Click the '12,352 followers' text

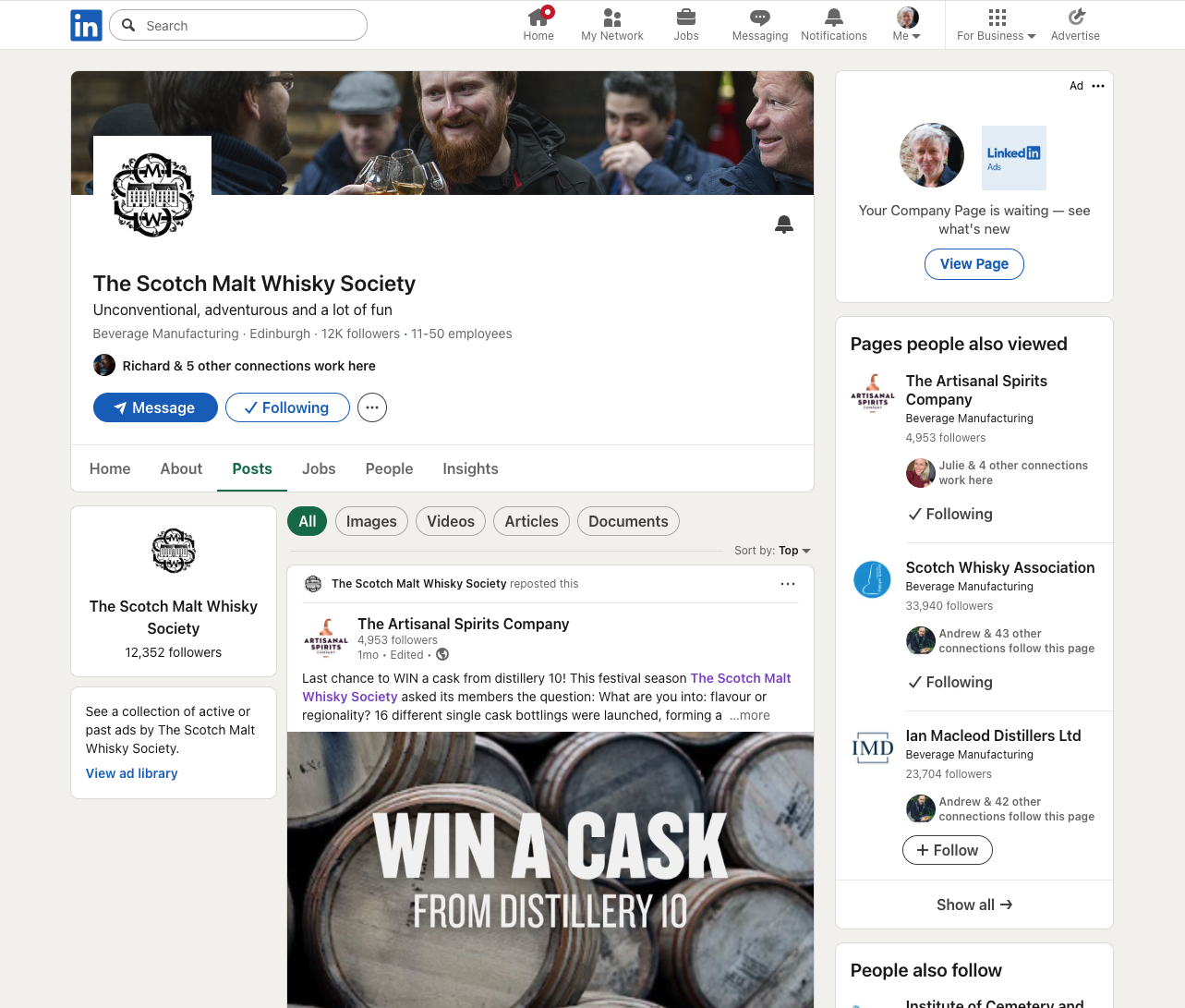click(174, 652)
